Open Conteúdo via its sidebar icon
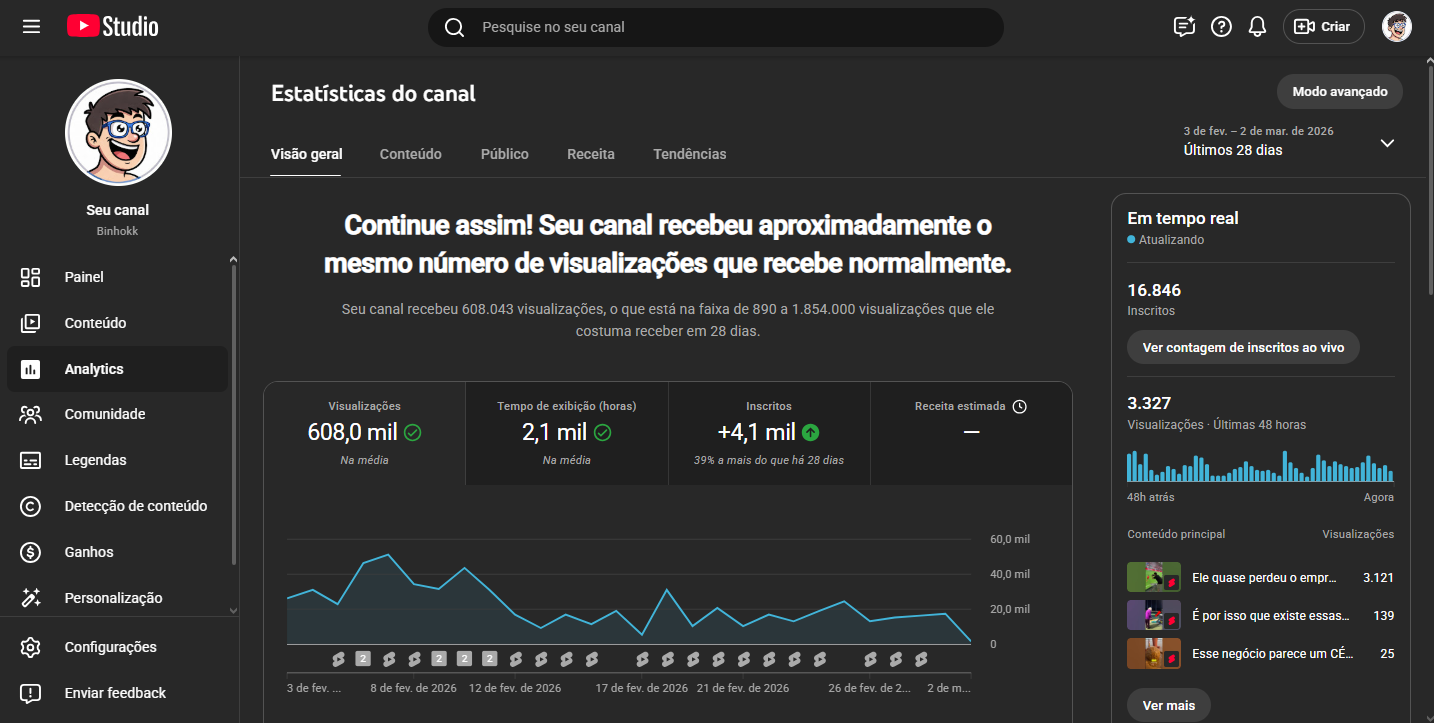 (31, 323)
